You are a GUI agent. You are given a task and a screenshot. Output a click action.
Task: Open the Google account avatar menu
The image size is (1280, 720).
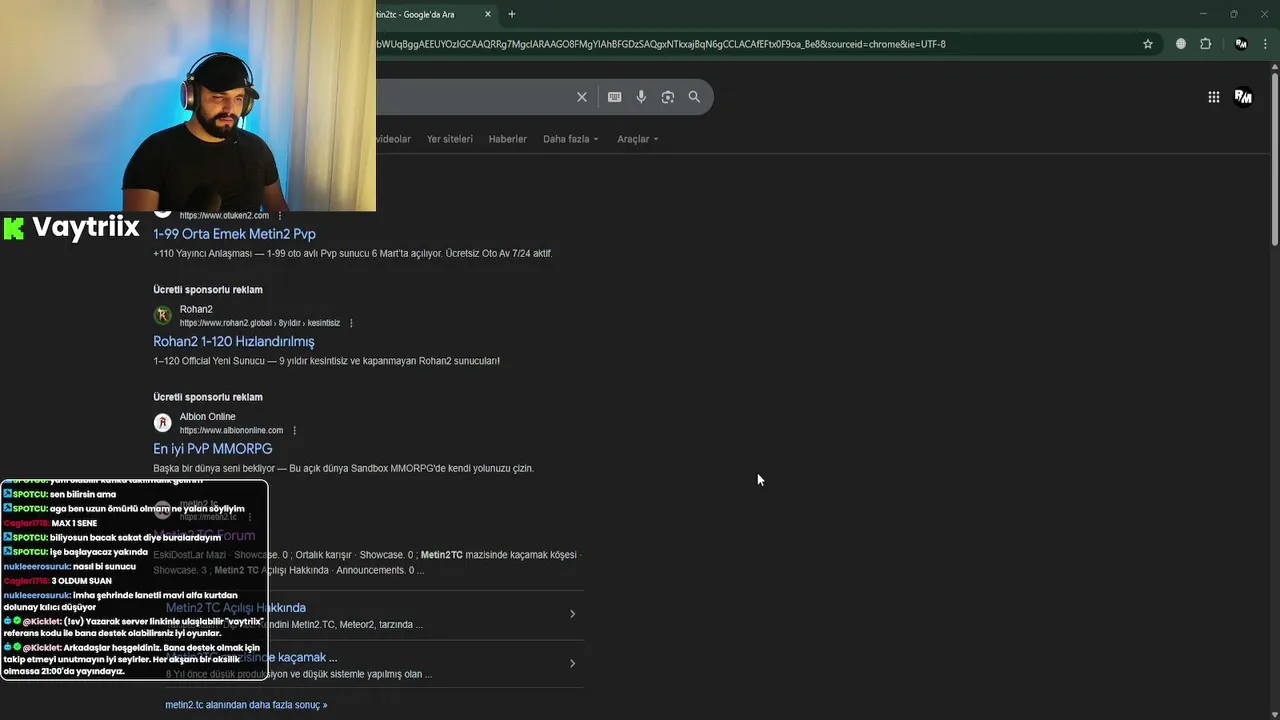coord(1243,97)
